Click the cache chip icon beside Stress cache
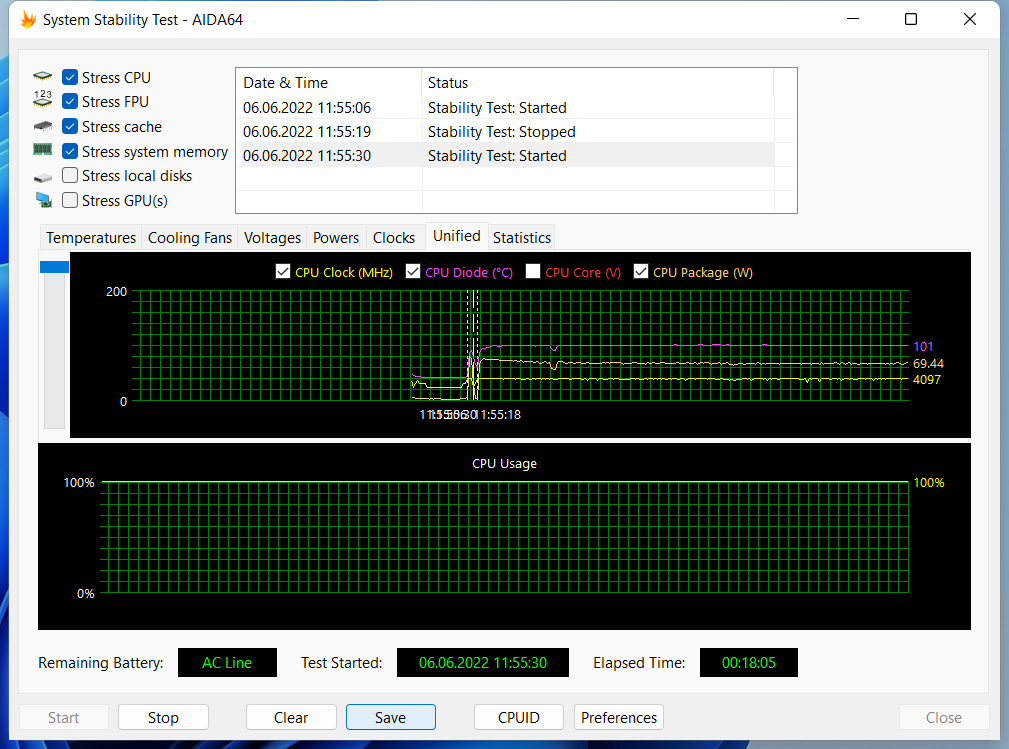1009x749 pixels. pyautogui.click(x=42, y=126)
